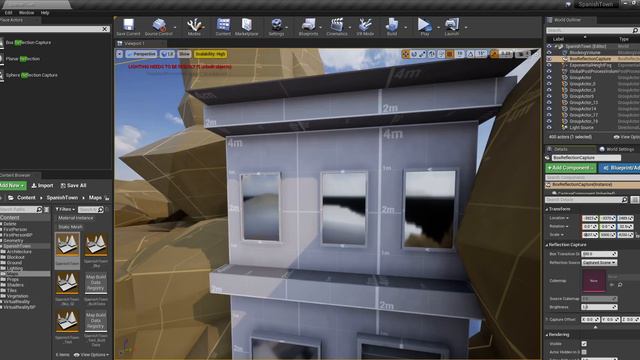This screenshot has height=360, width=640.
Task: Click the Blueprint/Add Script button
Action: (619, 168)
